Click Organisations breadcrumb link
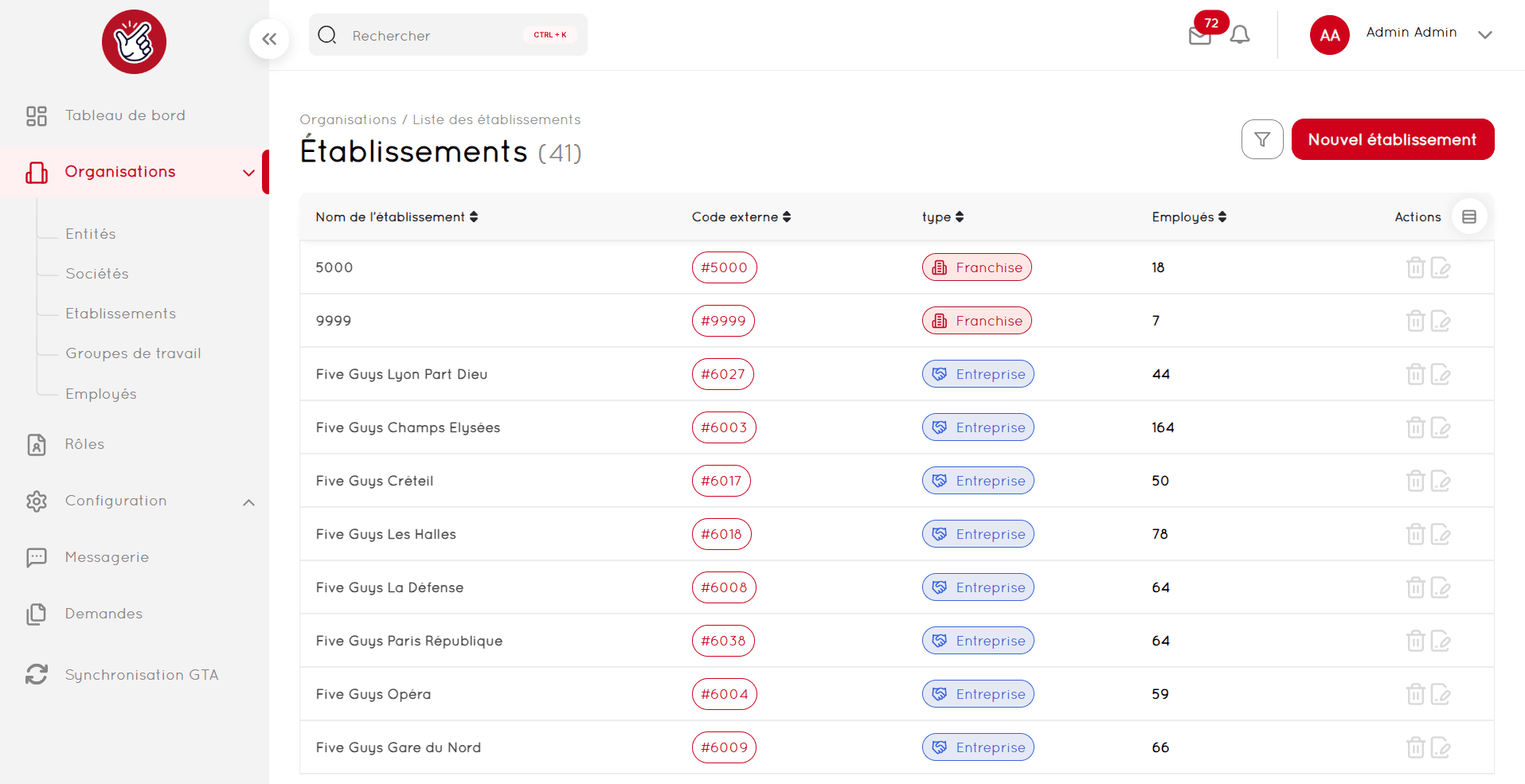Viewport: 1525px width, 784px height. (x=348, y=119)
